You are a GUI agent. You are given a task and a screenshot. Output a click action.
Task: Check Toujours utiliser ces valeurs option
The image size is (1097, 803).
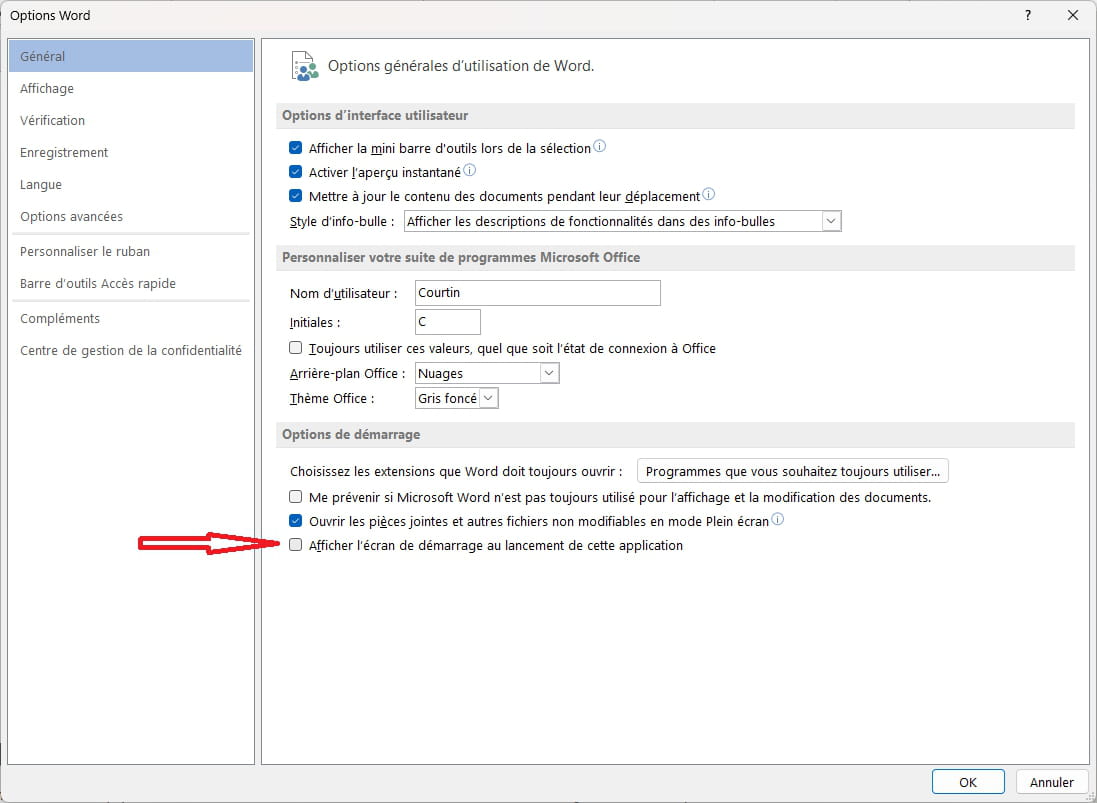coord(296,348)
